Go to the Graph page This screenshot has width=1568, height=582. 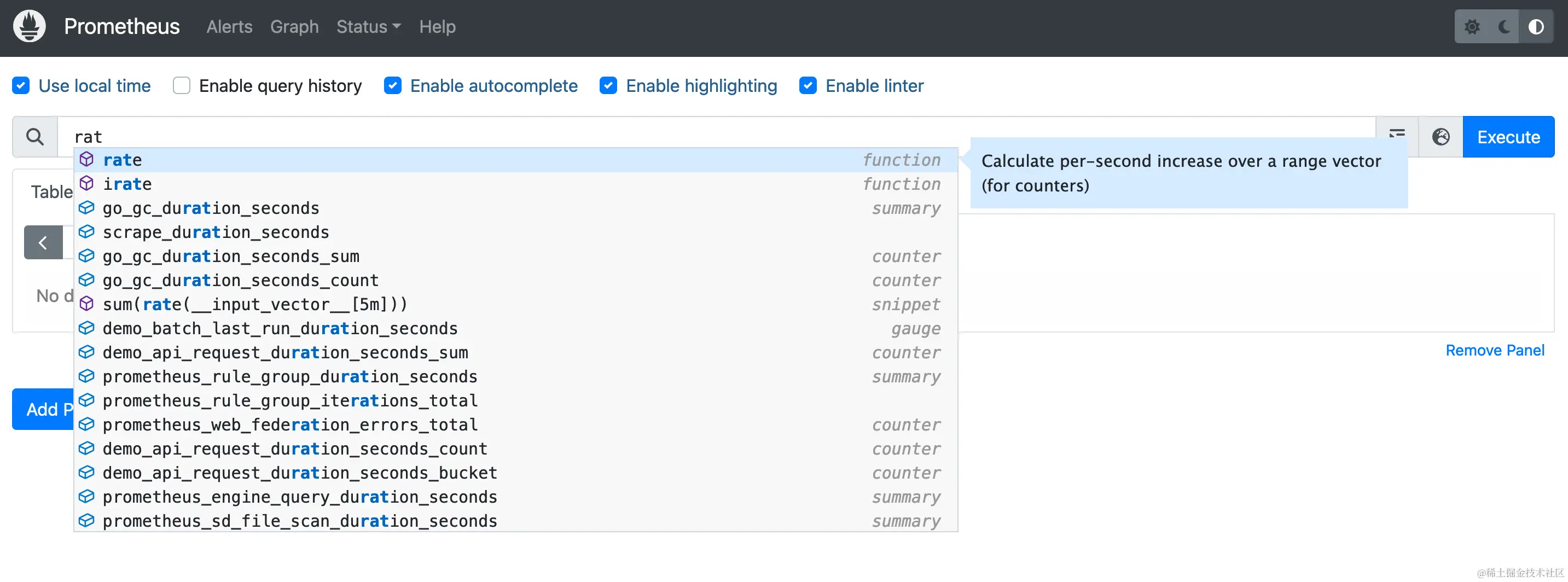pyautogui.click(x=294, y=27)
